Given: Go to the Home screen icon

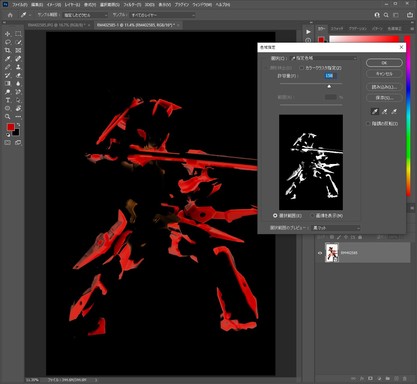Looking at the screenshot, I should pyautogui.click(x=10, y=15).
